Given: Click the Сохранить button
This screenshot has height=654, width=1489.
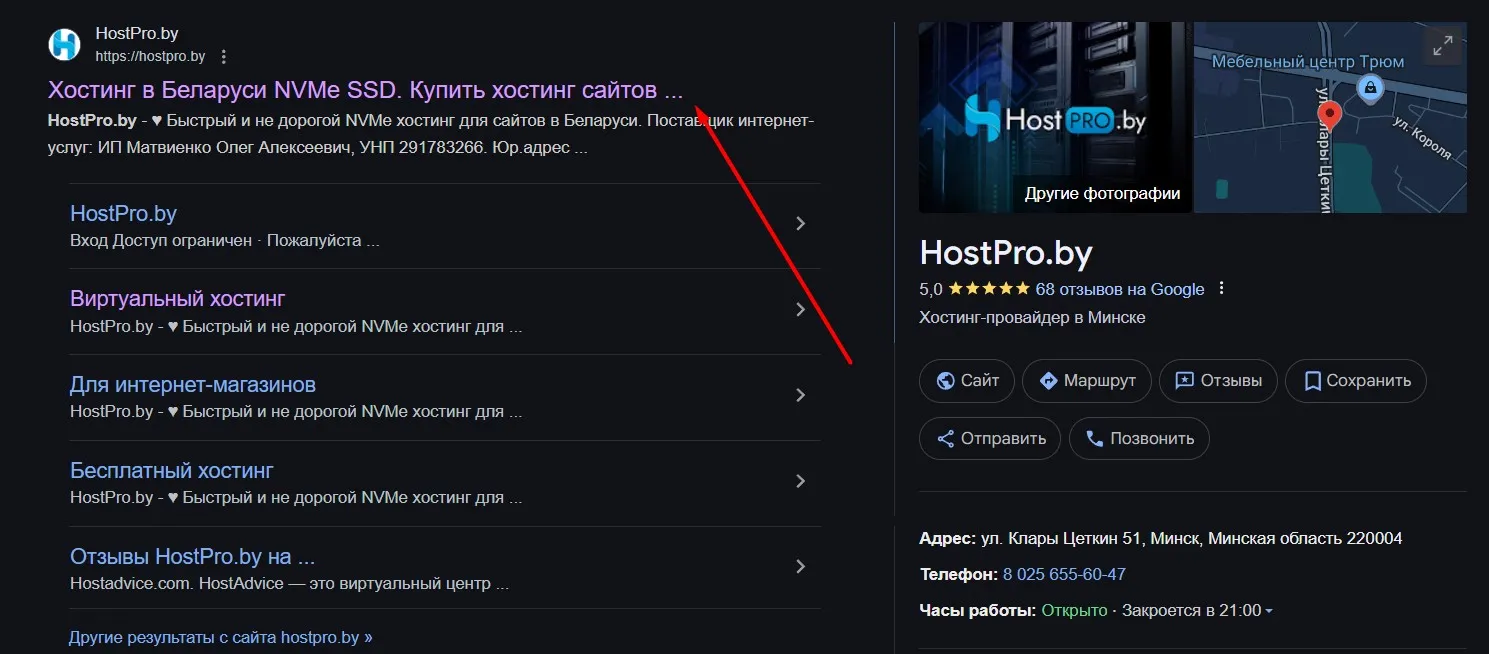Looking at the screenshot, I should [x=1356, y=381].
